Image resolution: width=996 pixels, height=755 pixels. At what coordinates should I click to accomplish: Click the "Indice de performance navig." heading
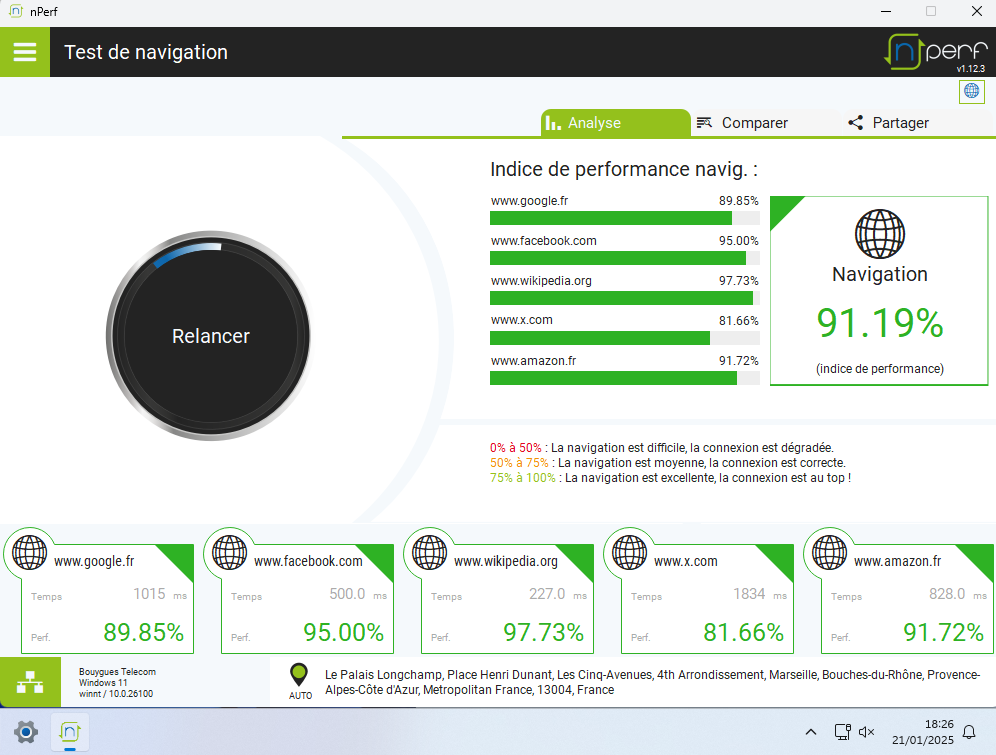coord(624,170)
